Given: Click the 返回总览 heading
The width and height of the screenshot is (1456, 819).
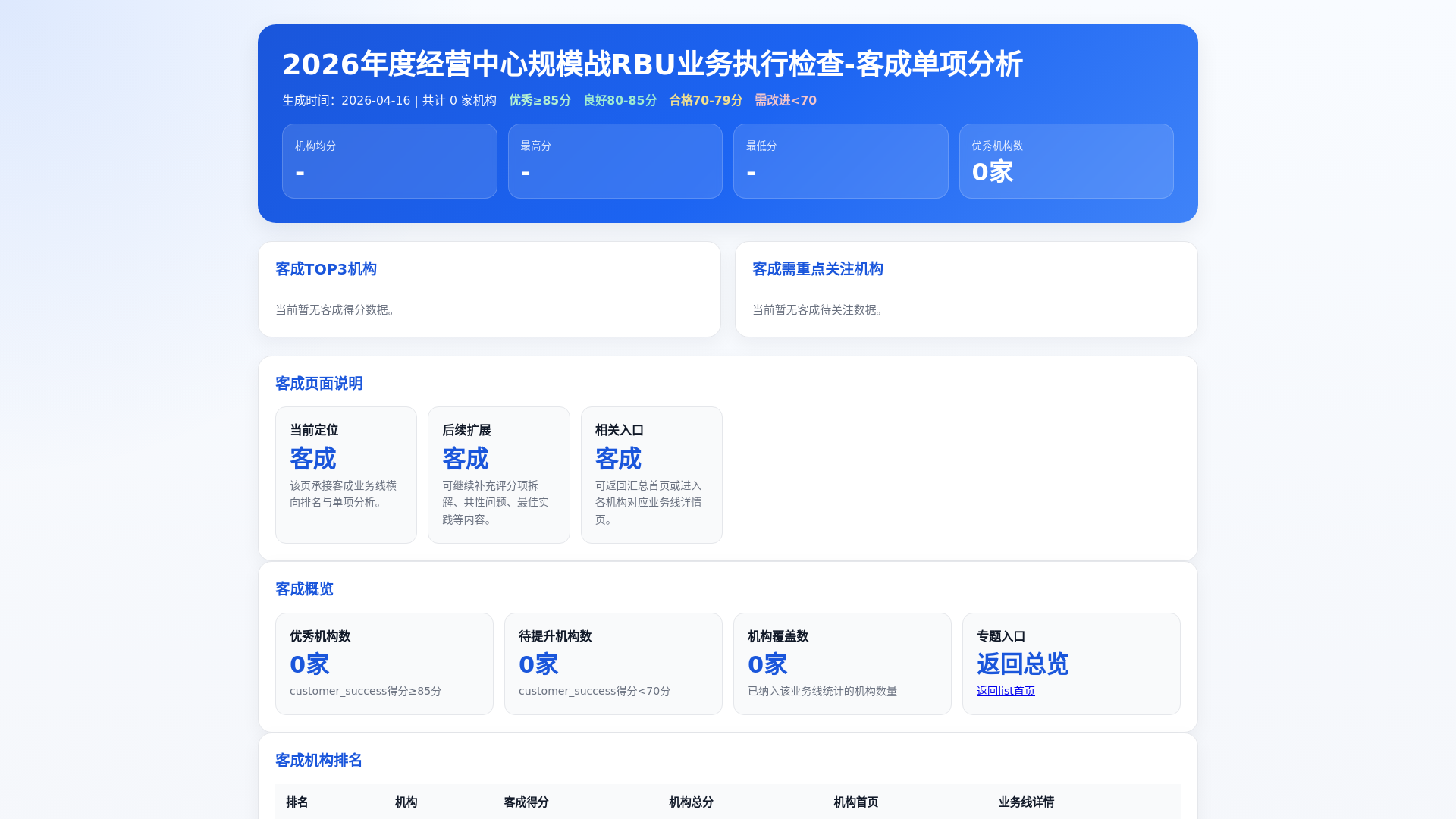Looking at the screenshot, I should pos(1022,664).
